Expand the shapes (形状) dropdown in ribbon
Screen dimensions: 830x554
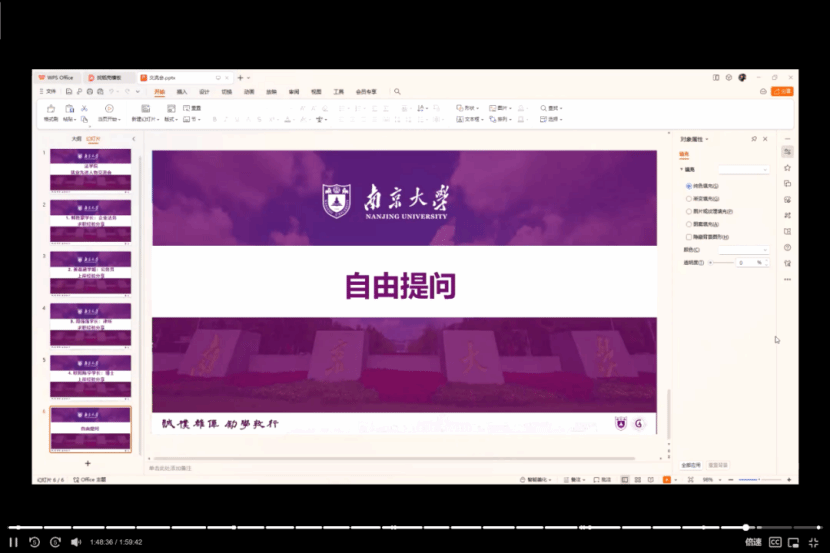[x=469, y=108]
